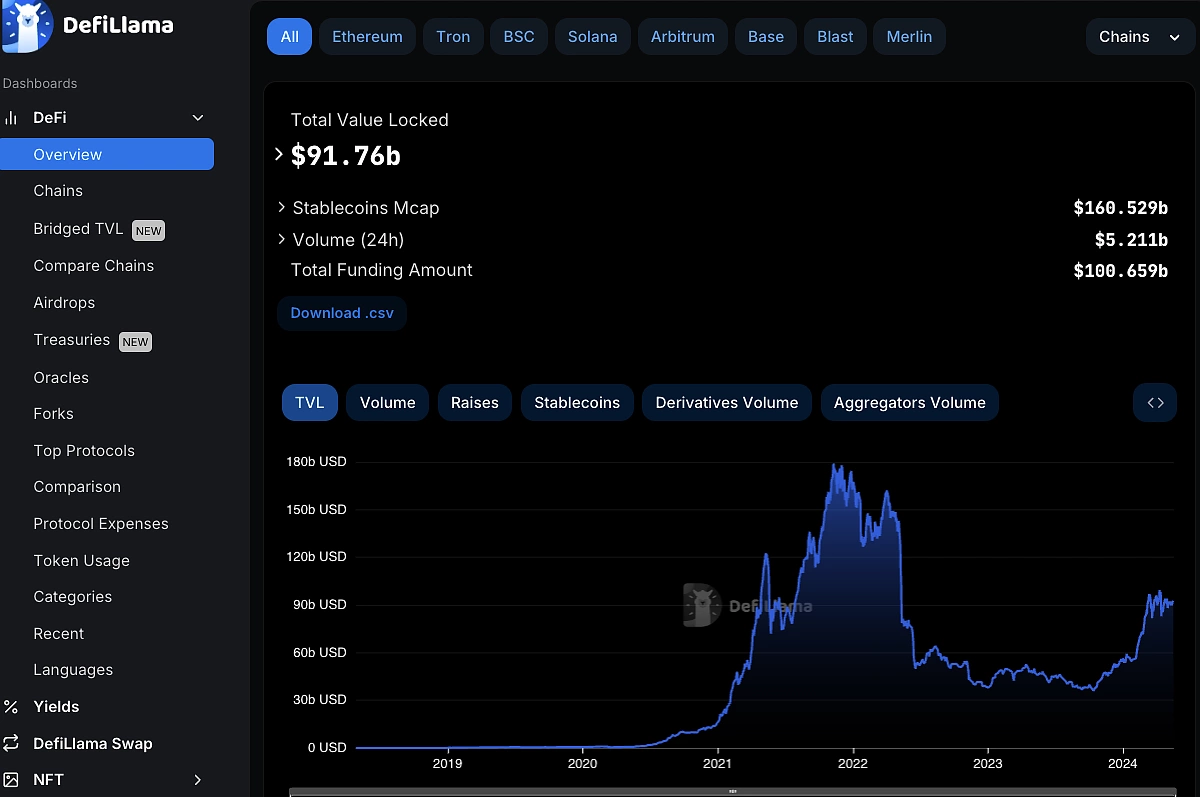Open the Overview page
Viewport: 1200px width, 797px height.
click(107, 155)
